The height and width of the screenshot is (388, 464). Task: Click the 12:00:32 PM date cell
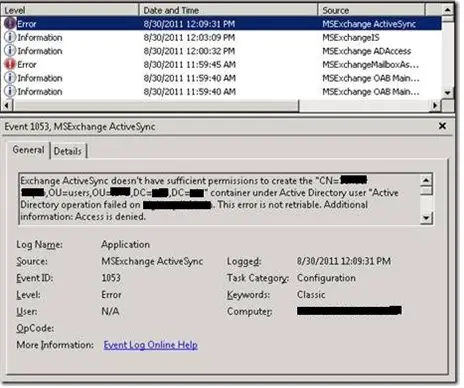point(189,51)
